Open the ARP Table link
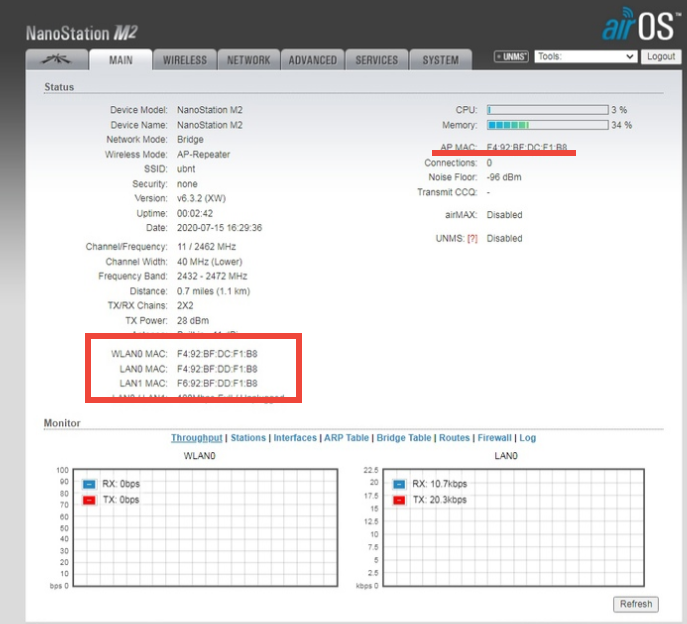Viewport: 687px width, 624px height. (x=346, y=438)
